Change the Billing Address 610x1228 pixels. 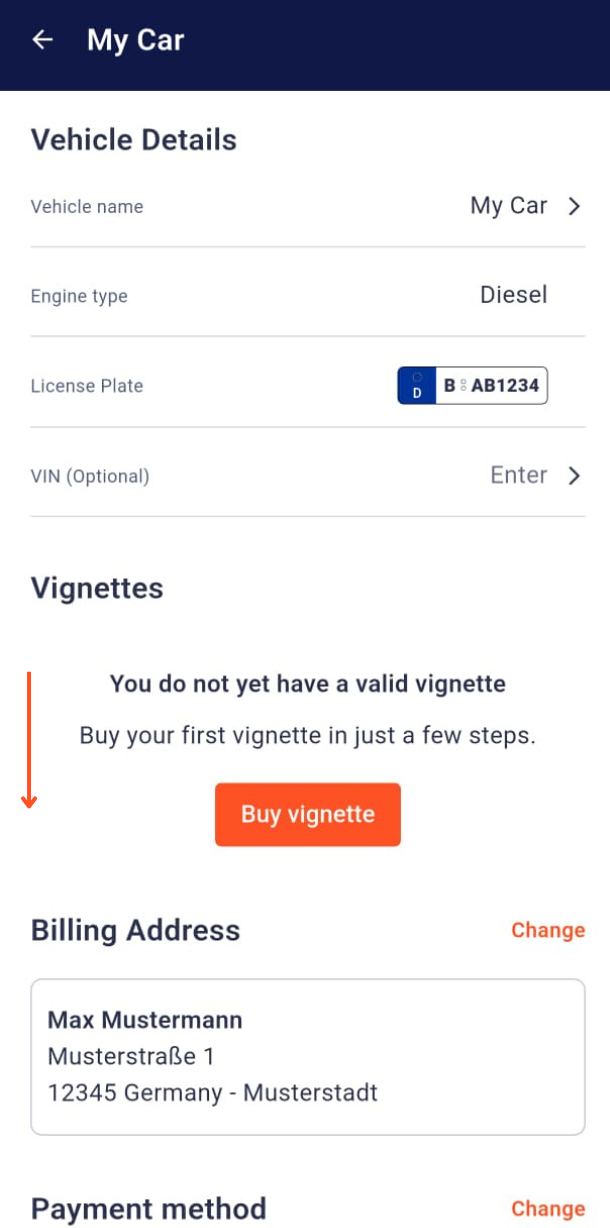(547, 930)
